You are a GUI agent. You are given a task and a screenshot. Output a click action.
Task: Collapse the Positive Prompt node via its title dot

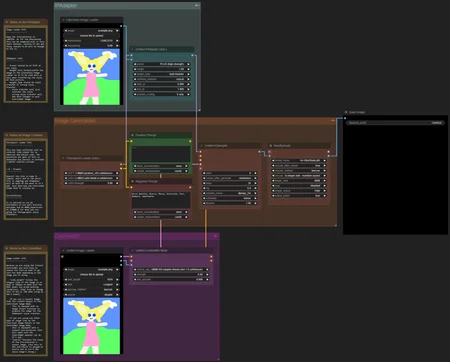click(132, 135)
